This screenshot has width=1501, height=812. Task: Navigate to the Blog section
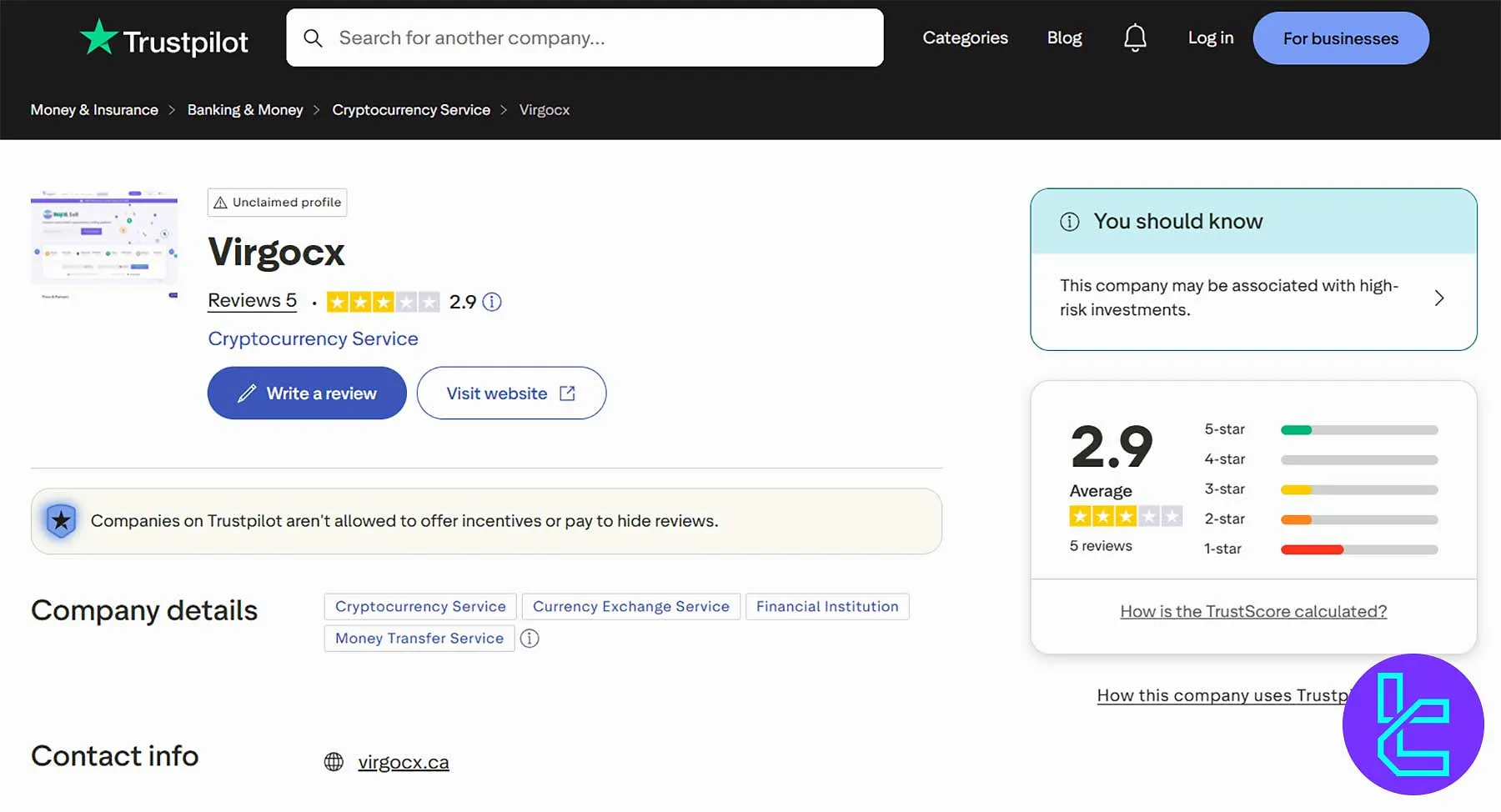coord(1064,38)
